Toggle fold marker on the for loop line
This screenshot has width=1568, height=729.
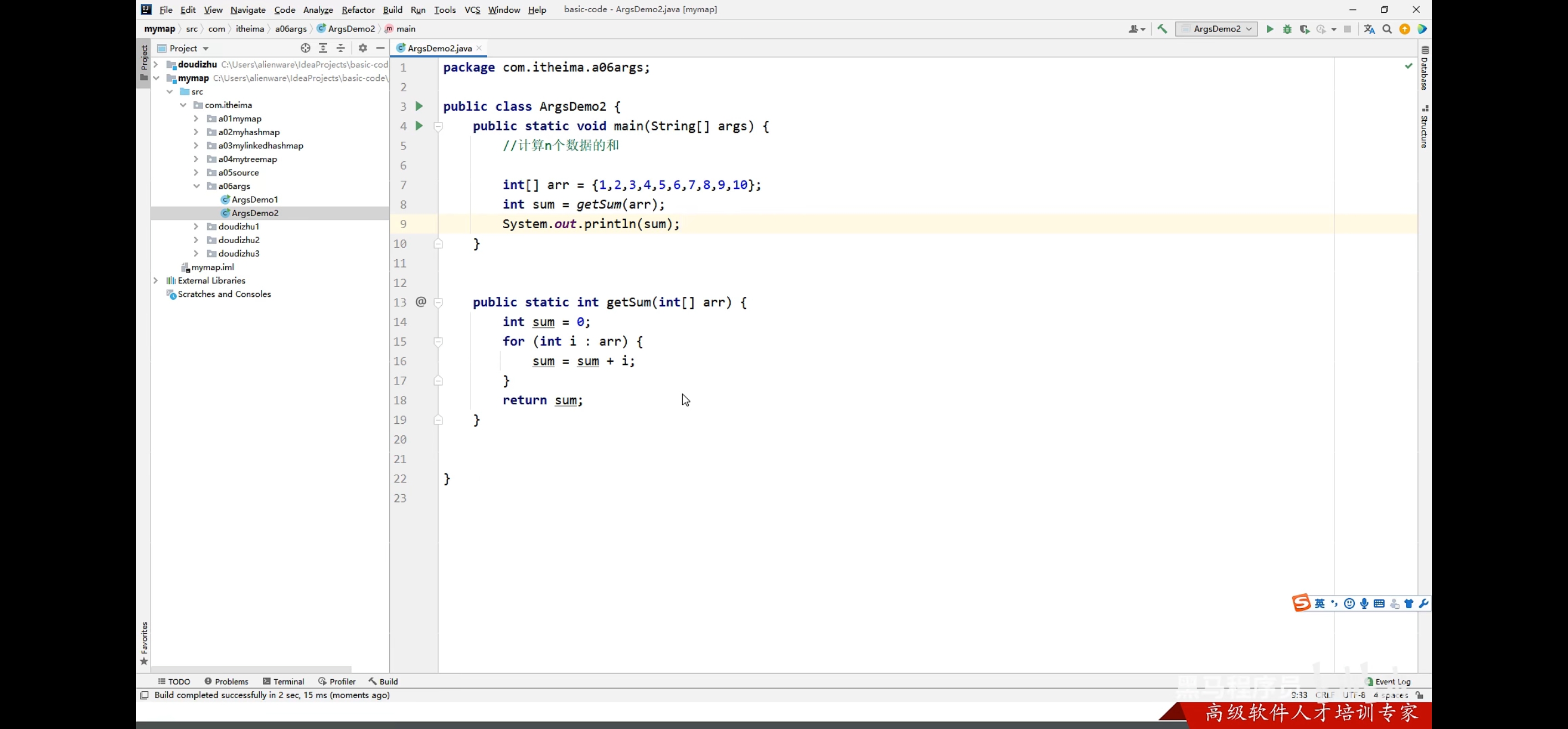click(439, 342)
